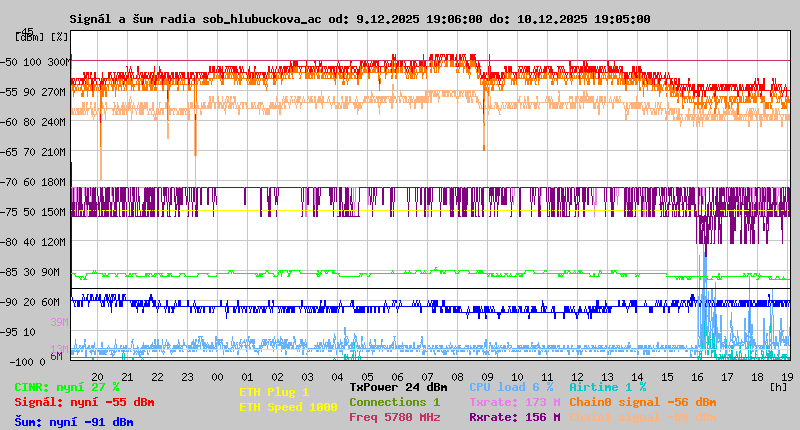Click the hour label '01' on time axis
The width and height of the screenshot is (800, 430).
[x=247, y=377]
